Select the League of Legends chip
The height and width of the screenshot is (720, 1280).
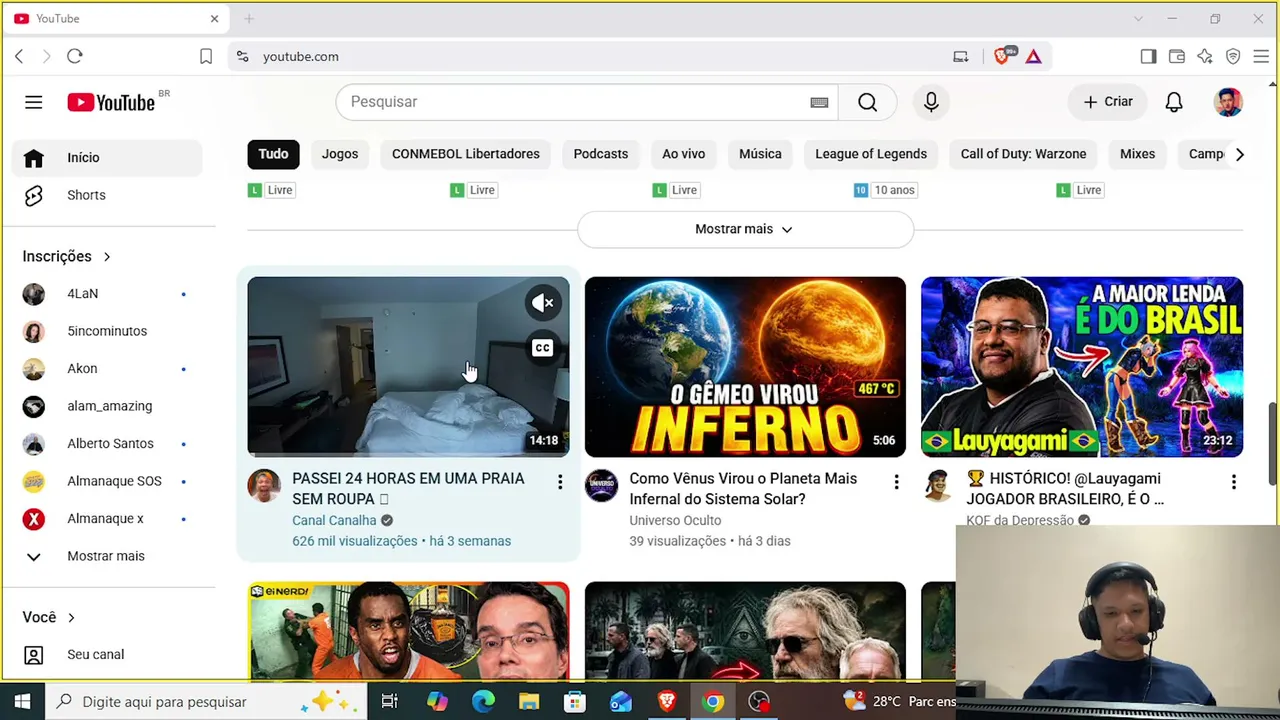pos(871,154)
